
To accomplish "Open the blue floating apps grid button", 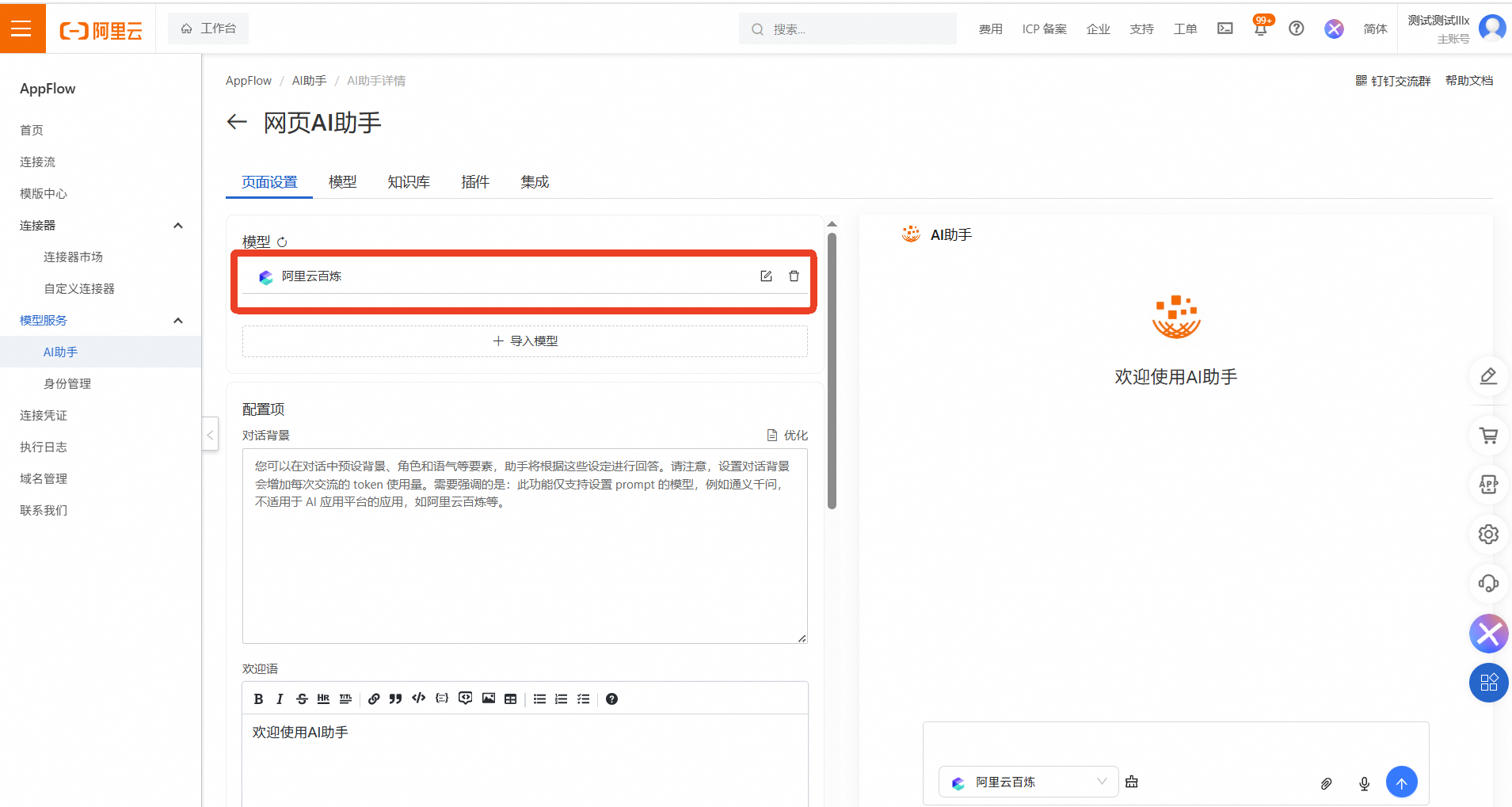I will click(1489, 683).
